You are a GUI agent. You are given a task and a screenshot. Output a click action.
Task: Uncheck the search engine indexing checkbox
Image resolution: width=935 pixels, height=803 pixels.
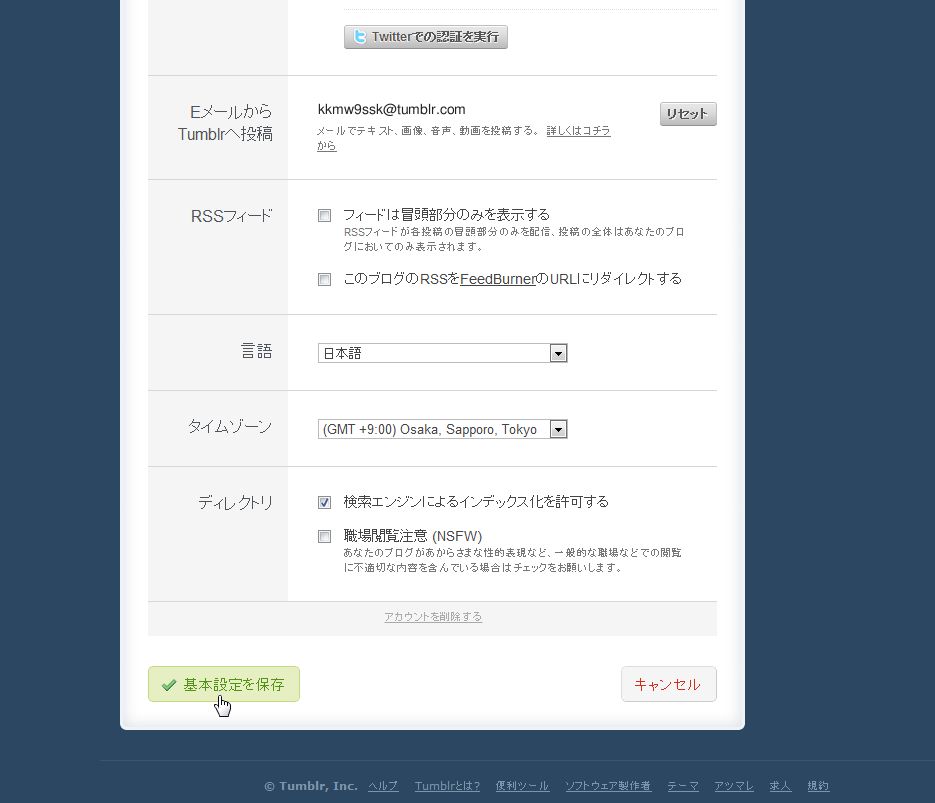tap(324, 503)
